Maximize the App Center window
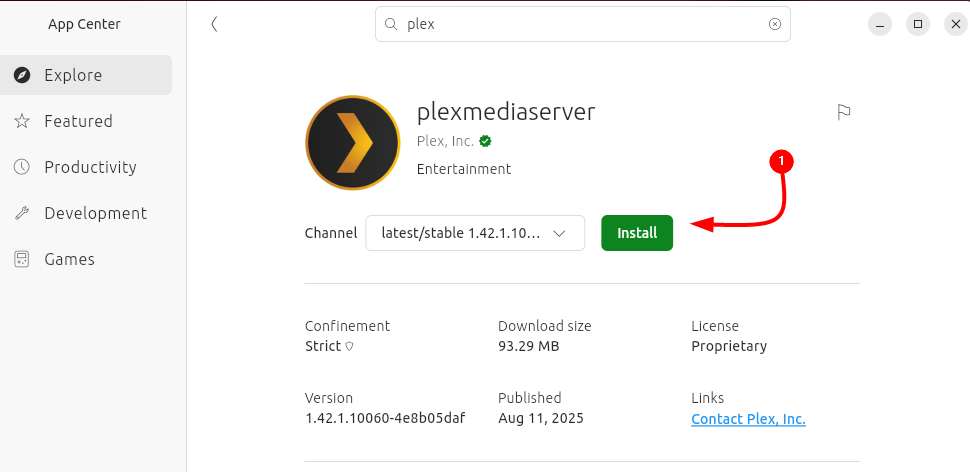The width and height of the screenshot is (970, 472). coord(917,24)
